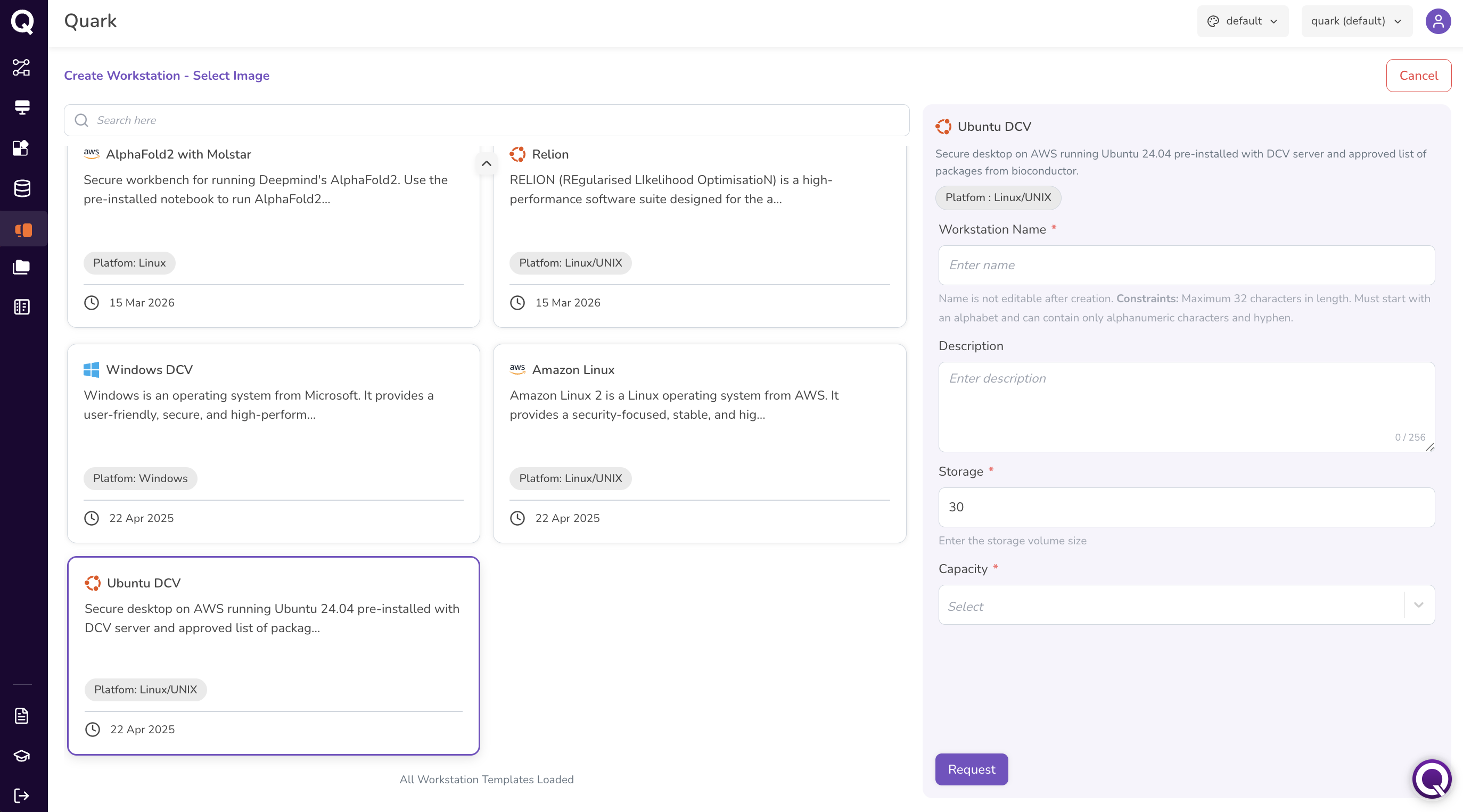The height and width of the screenshot is (812, 1463).
Task: Open the document page icon in the sidebar
Action: [x=22, y=716]
